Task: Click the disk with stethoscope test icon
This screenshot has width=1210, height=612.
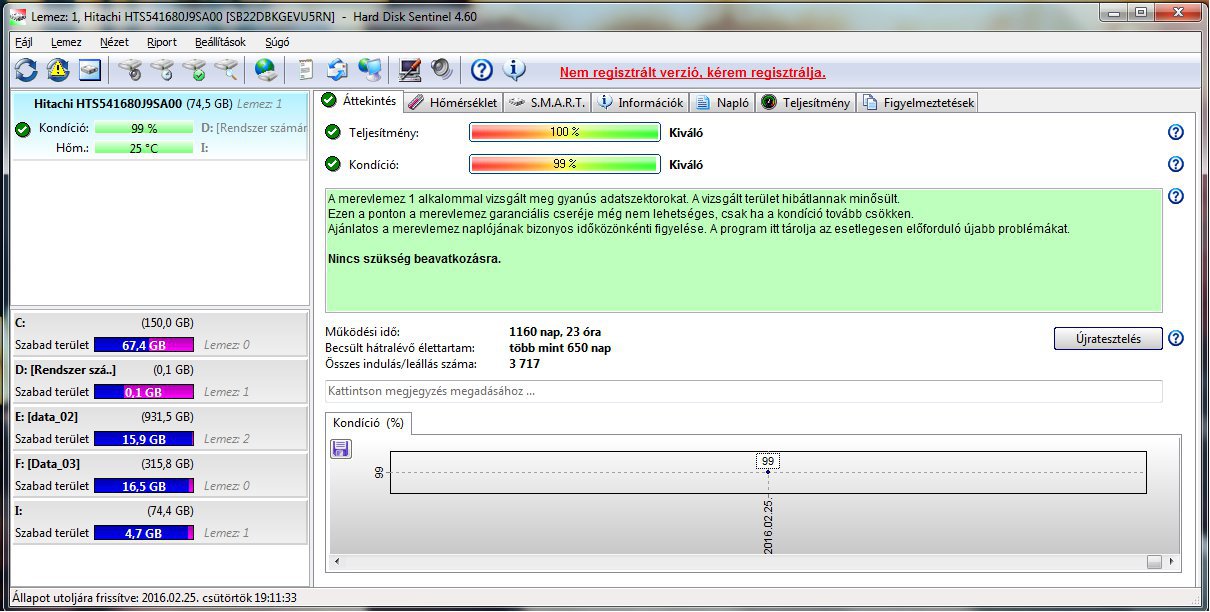Action: coord(130,70)
